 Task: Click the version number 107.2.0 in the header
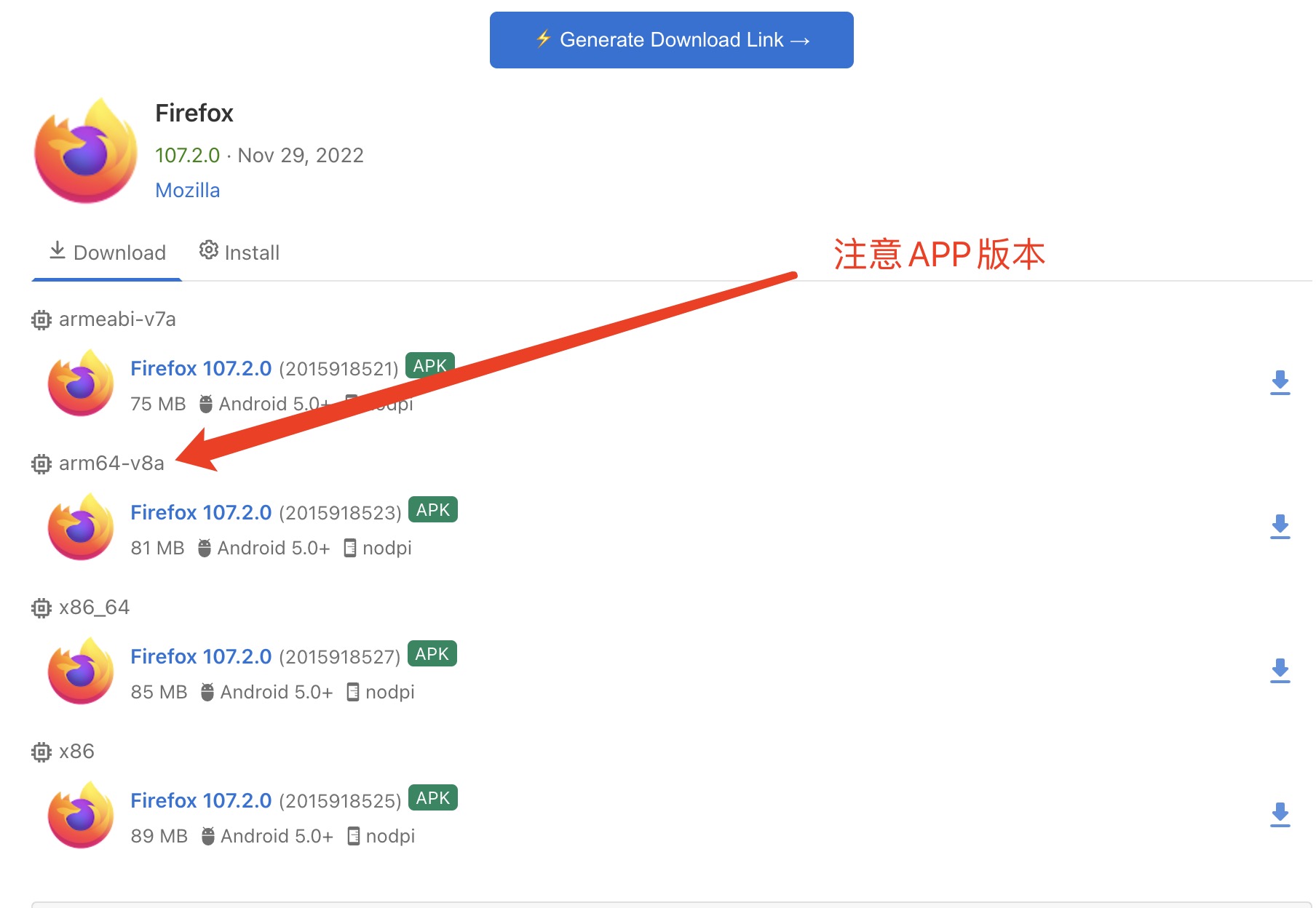click(187, 155)
